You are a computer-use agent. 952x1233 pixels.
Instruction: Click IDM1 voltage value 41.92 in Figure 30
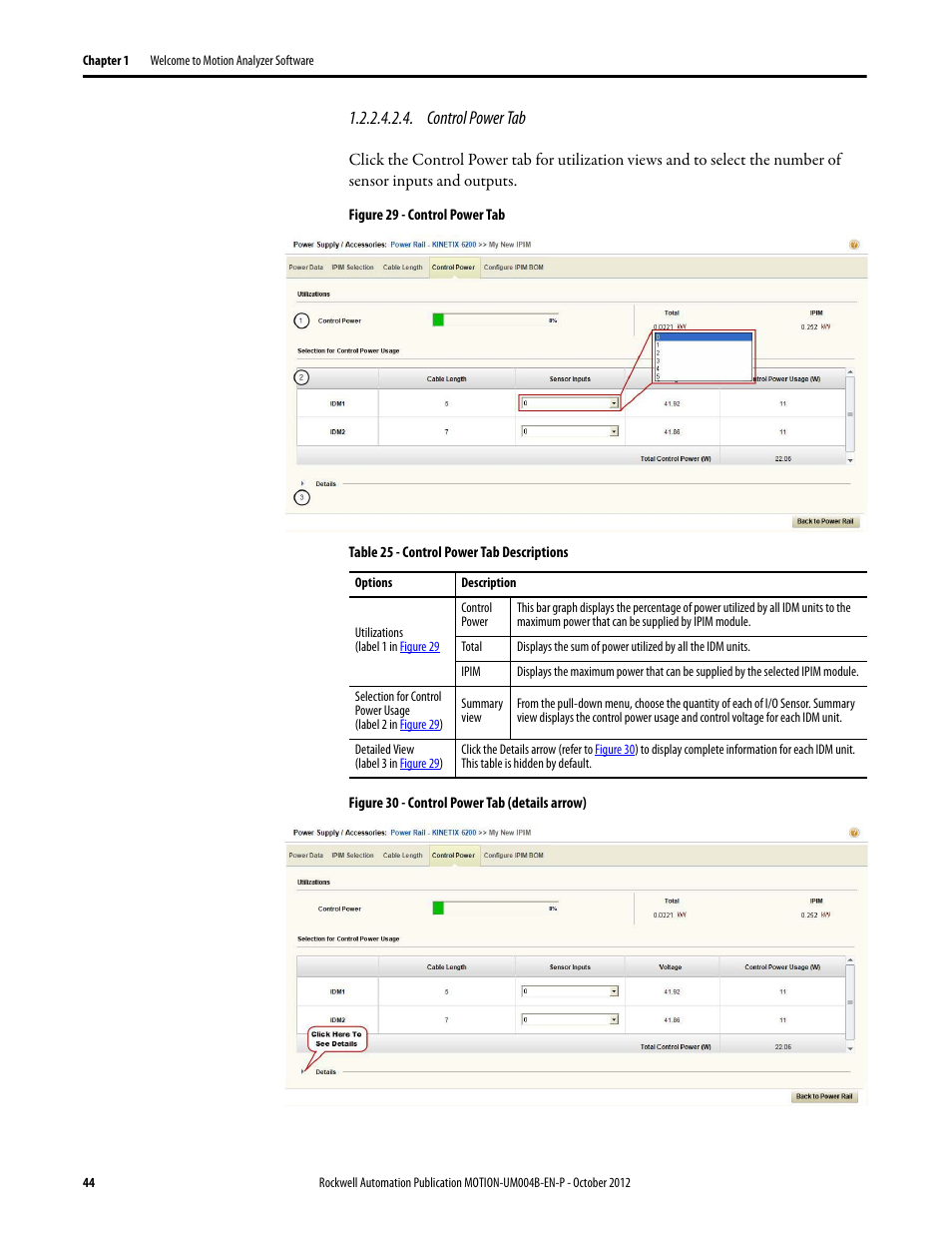pyautogui.click(x=672, y=992)
